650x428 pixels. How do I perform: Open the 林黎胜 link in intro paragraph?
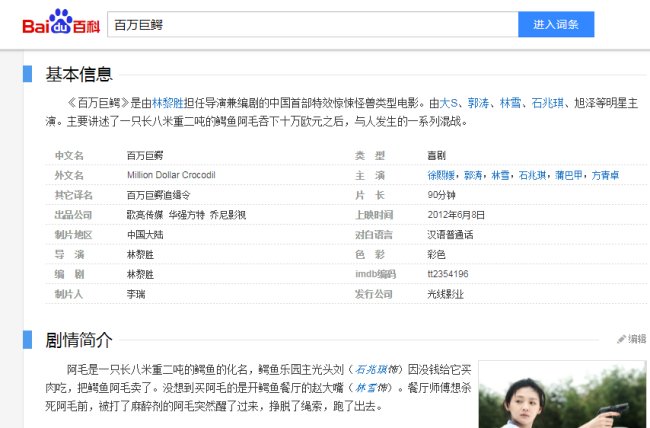coord(168,102)
